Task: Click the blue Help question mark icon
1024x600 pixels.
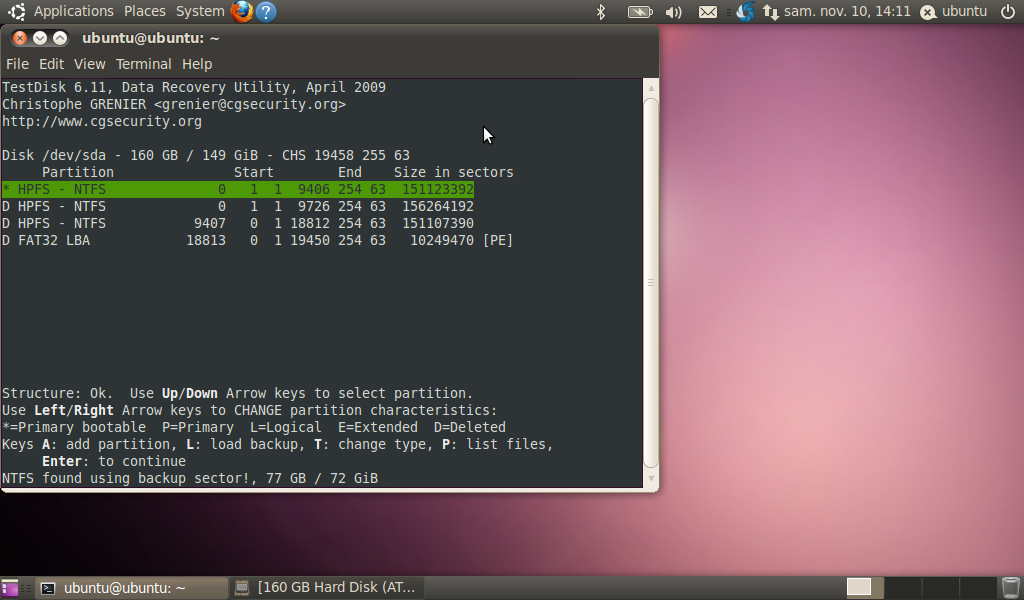Action: pos(266,12)
